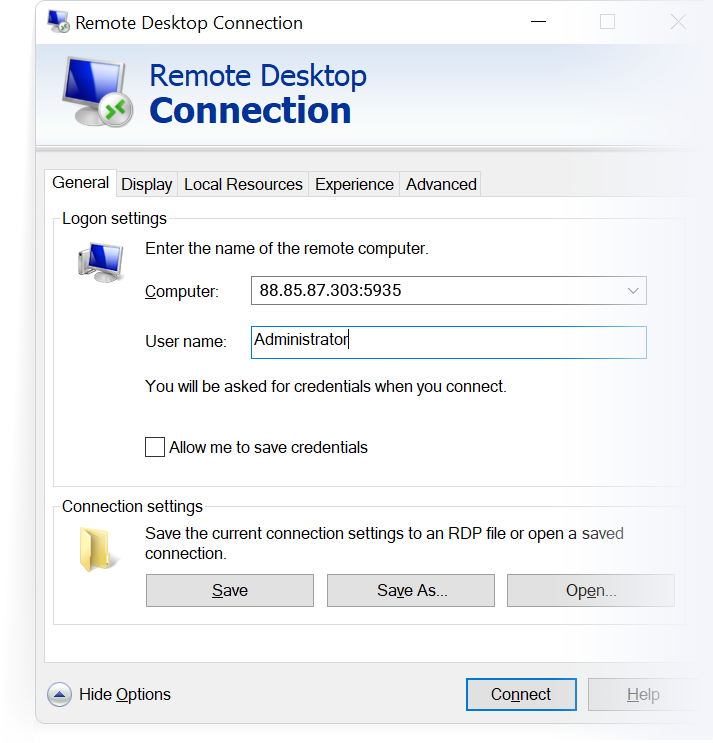Enable Allow me to save credentials
This screenshot has height=743, width=713.
(155, 447)
